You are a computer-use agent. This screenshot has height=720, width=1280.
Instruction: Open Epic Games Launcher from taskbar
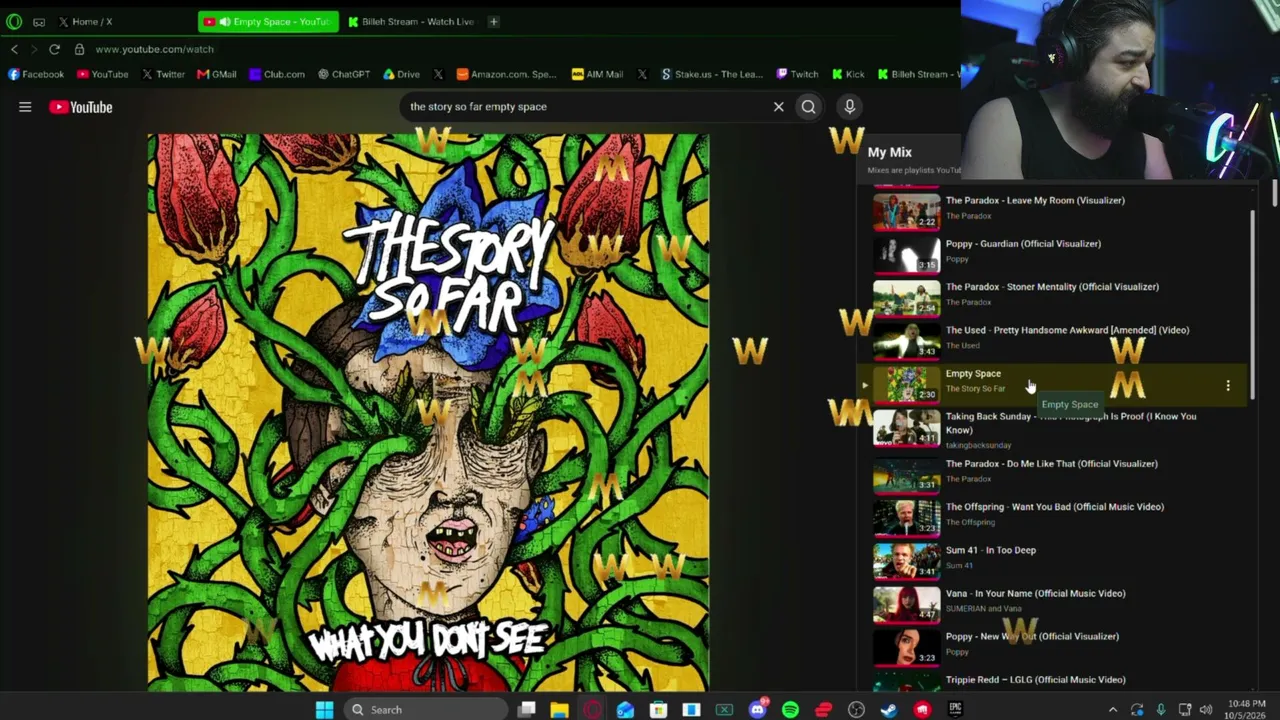coord(955,710)
